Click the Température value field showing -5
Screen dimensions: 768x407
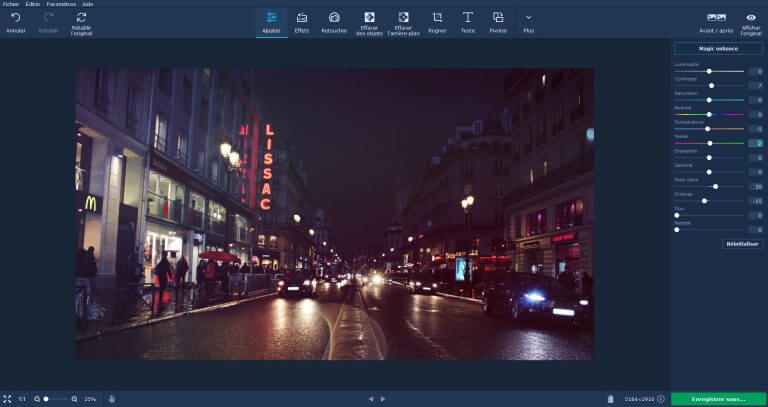(756, 129)
